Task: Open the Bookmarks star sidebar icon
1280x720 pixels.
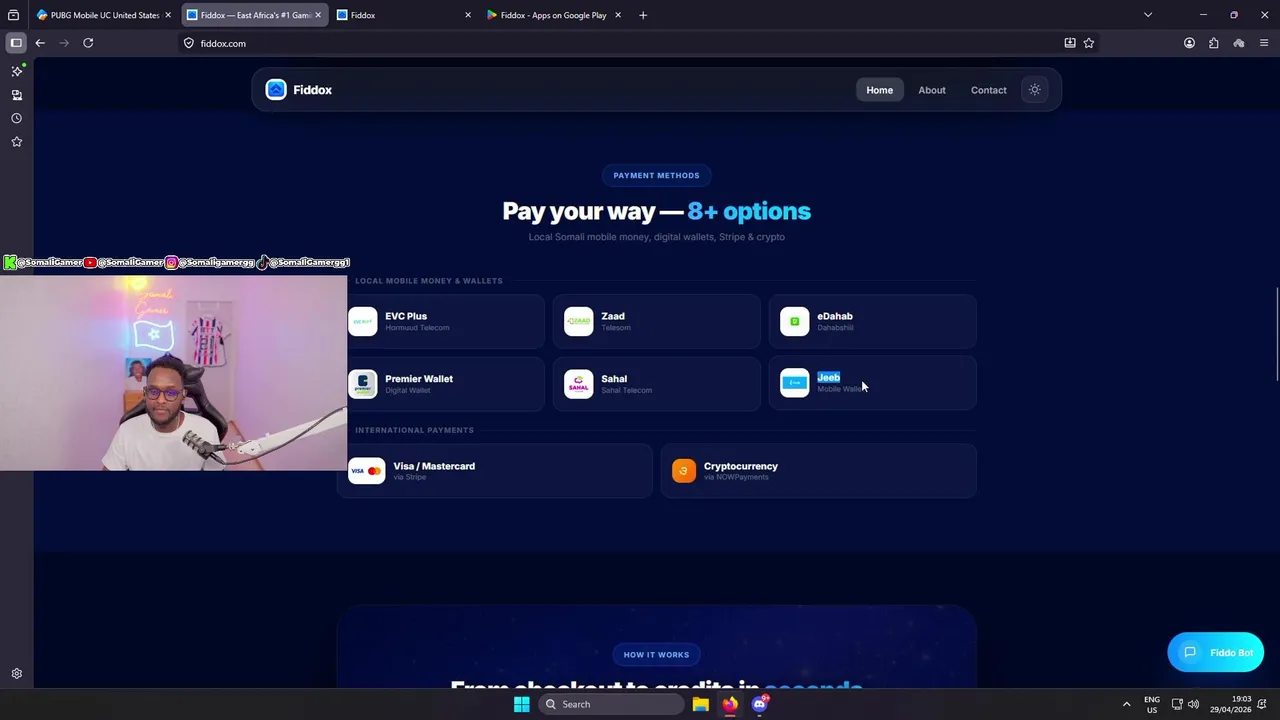Action: (17, 142)
